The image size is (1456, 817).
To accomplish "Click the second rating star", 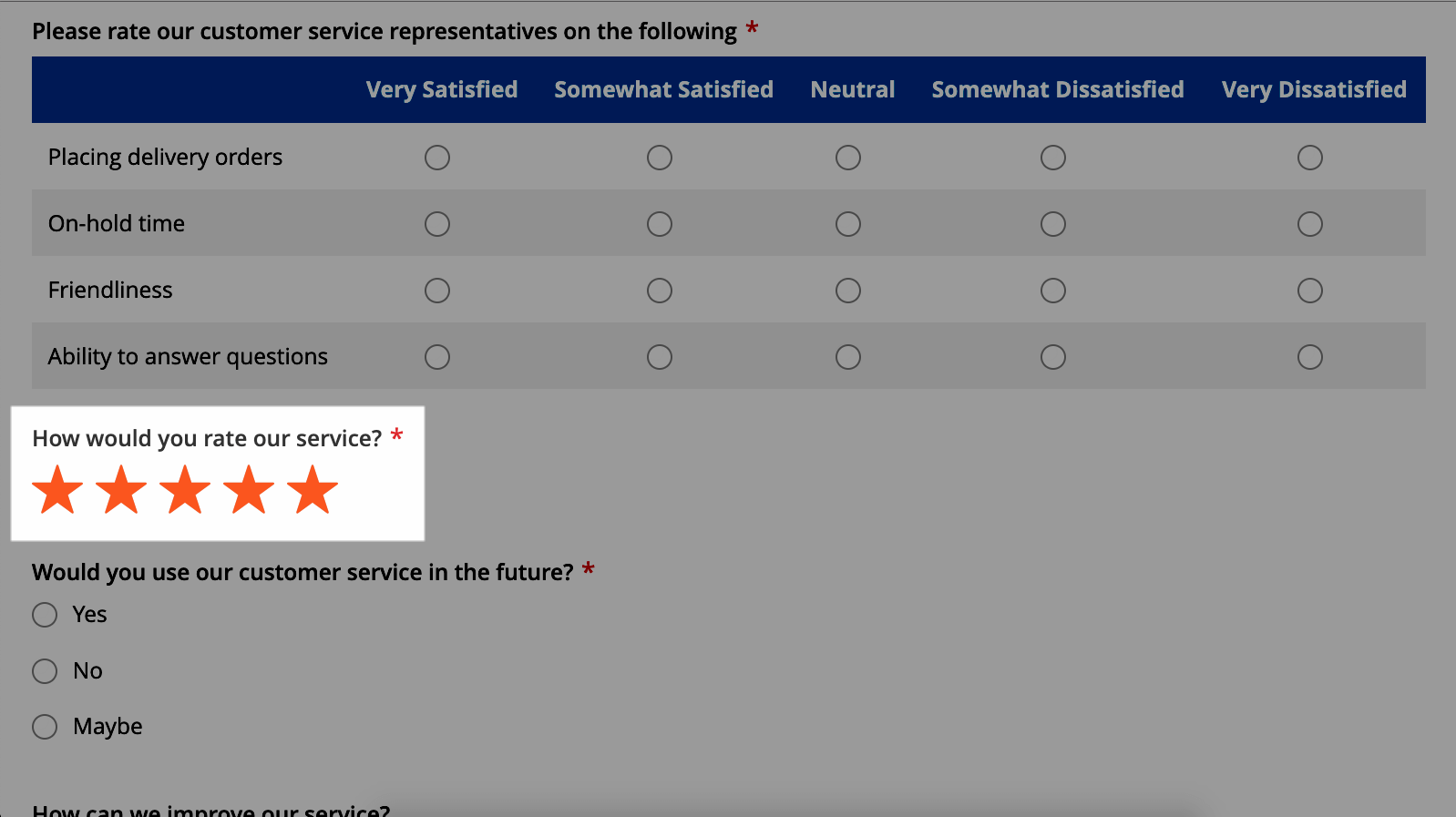I will tap(121, 490).
